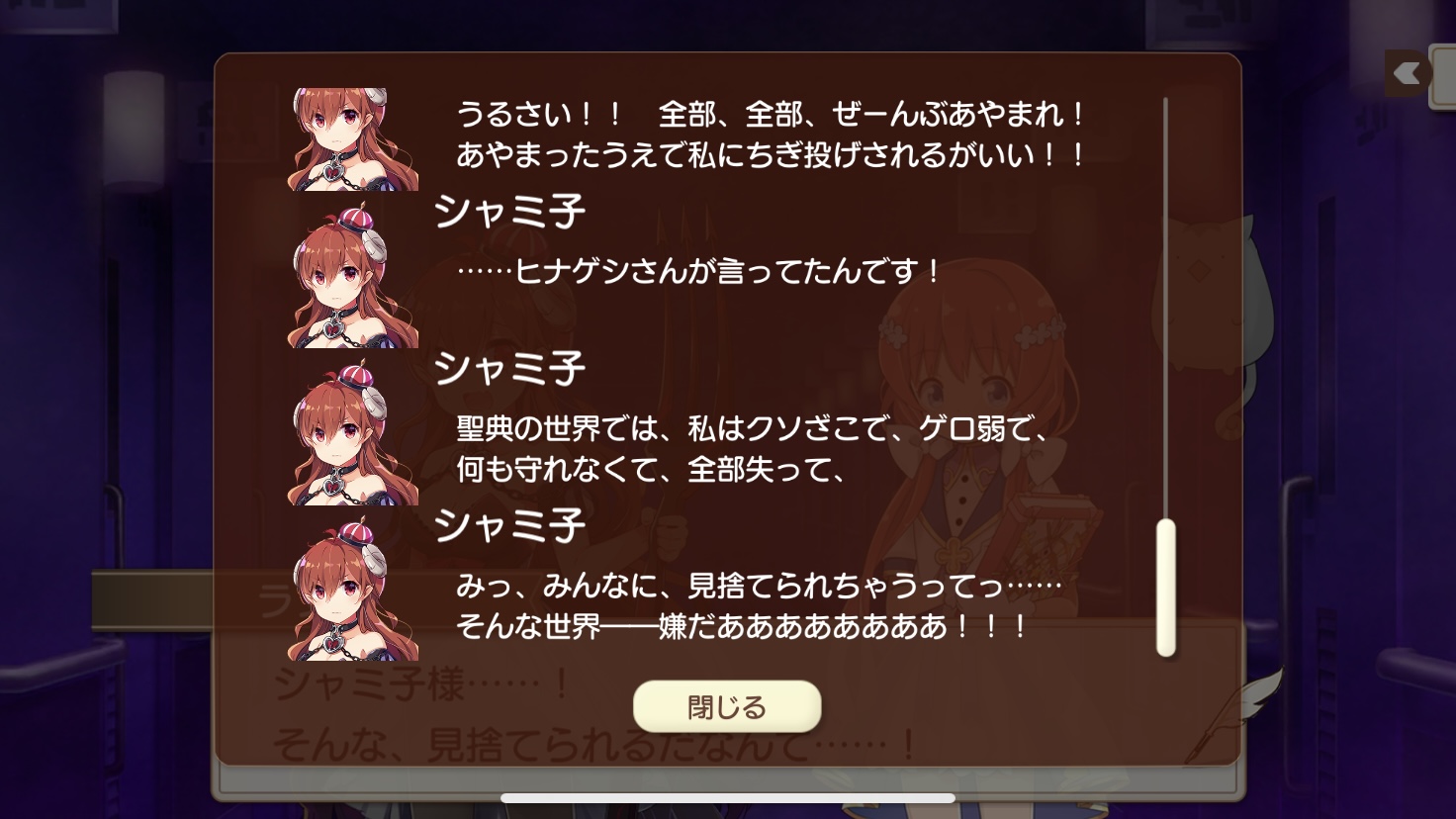This screenshot has width=1456, height=819.
Task: Click the シャミ子 name label above the 聖典の世界 line
Action: (x=509, y=369)
